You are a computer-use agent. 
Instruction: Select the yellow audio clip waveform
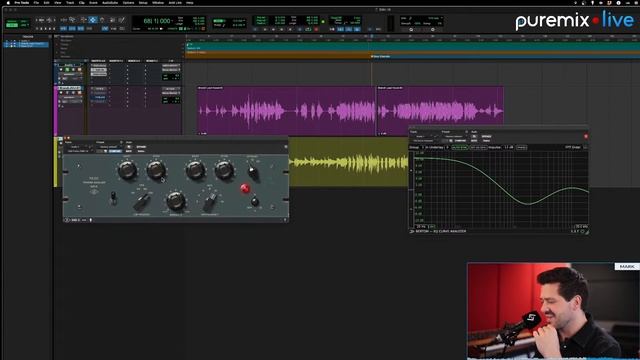[349, 162]
